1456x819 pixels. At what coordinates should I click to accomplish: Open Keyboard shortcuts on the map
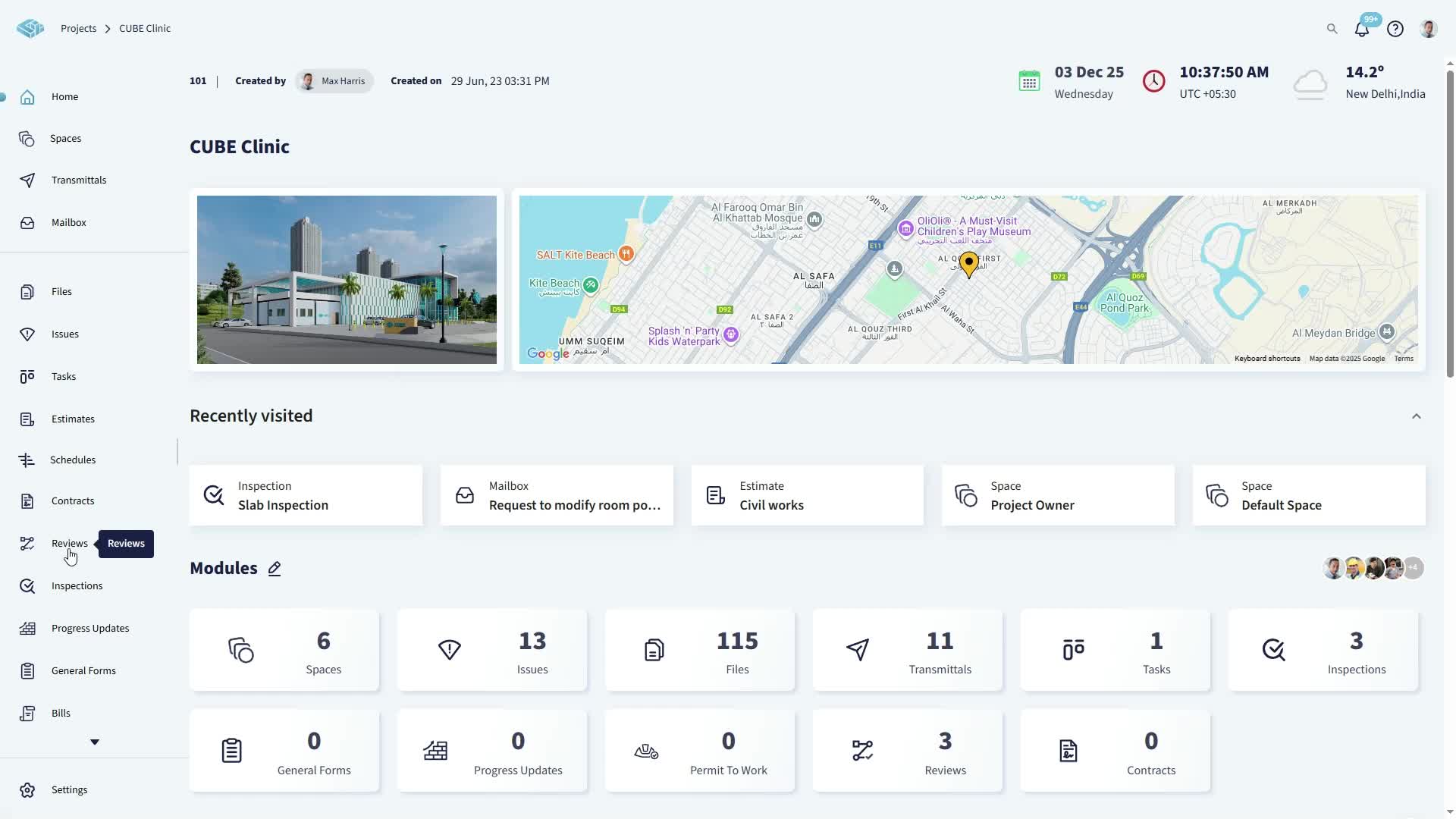[x=1267, y=359]
